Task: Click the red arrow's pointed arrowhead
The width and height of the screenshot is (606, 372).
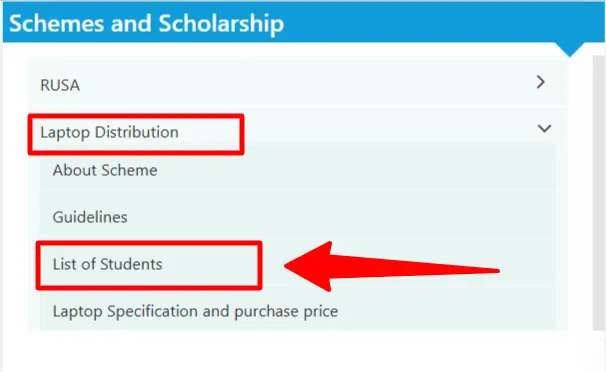Action: [x=309, y=266]
